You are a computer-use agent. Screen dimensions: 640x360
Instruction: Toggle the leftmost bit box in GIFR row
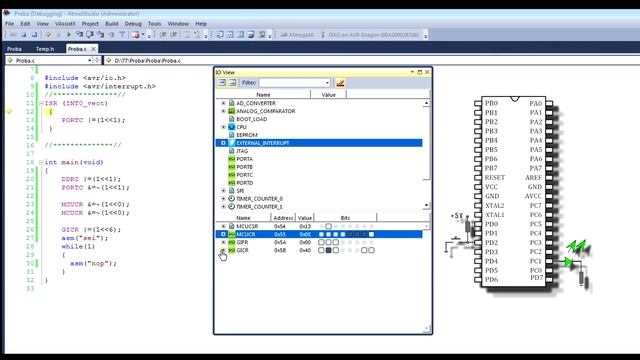click(321, 242)
